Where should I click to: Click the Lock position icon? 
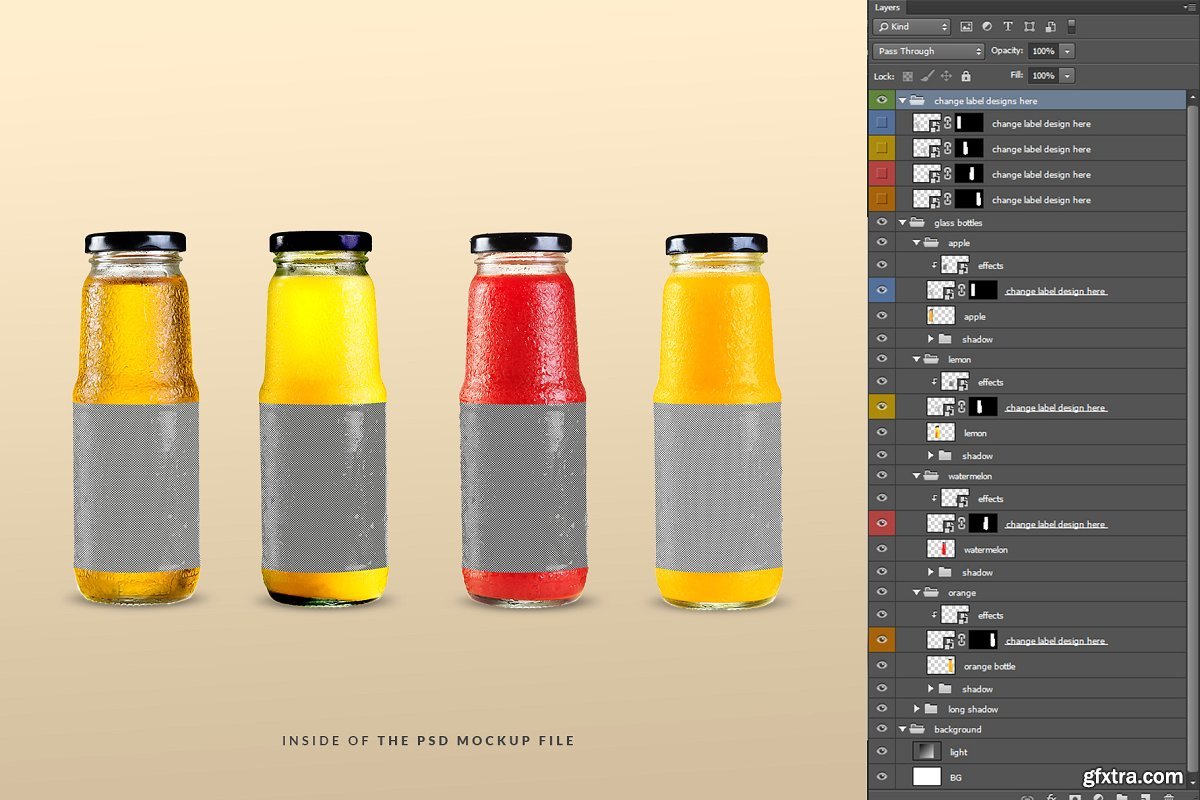click(x=946, y=76)
